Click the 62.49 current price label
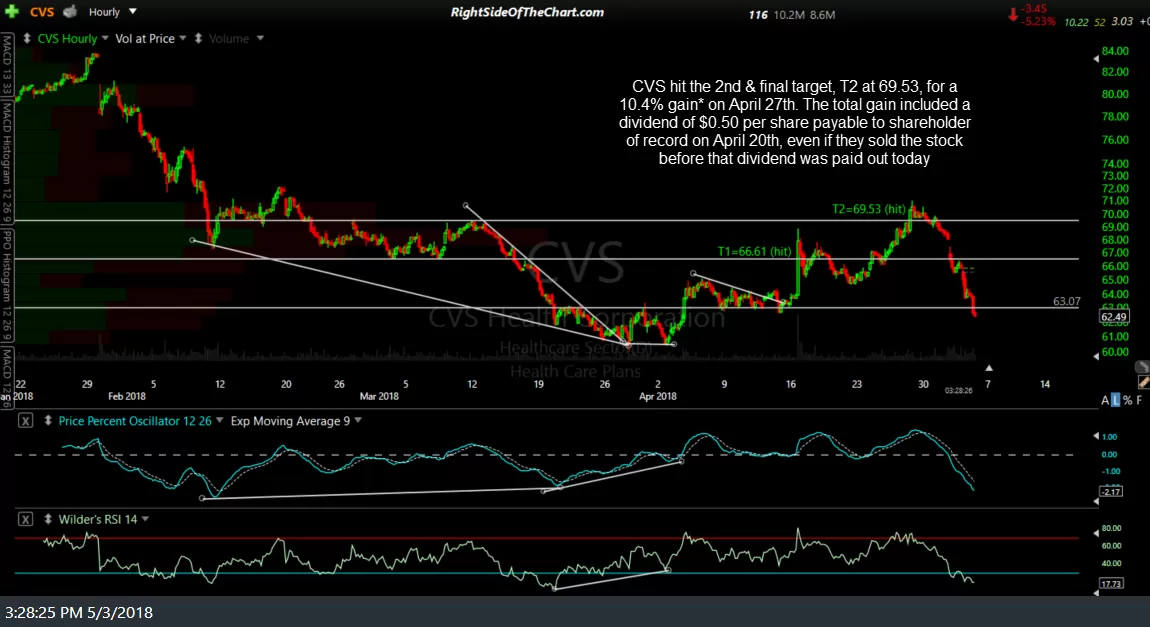The width and height of the screenshot is (1150, 627). coord(1113,317)
